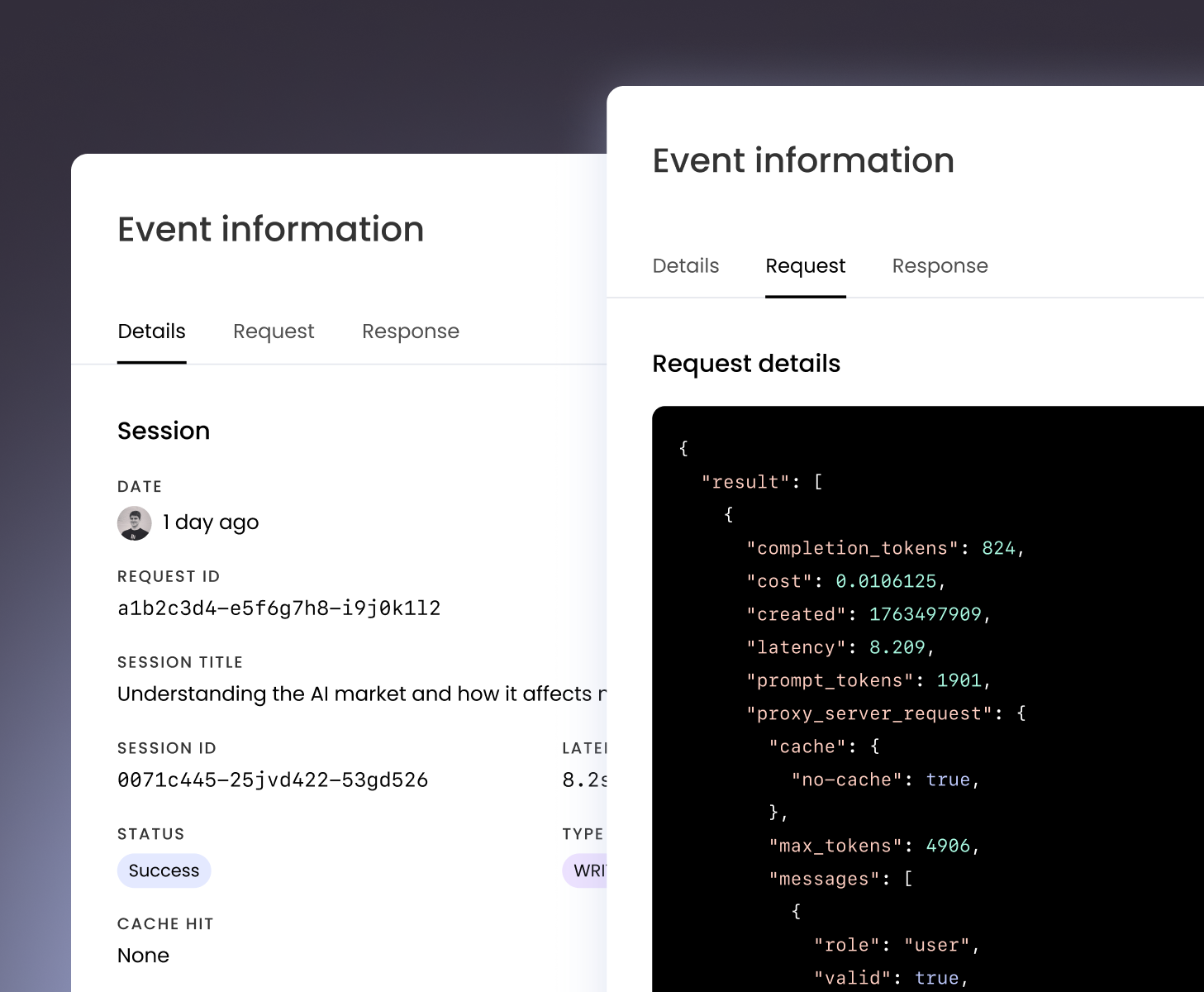Image resolution: width=1204 pixels, height=992 pixels.
Task: Click the Event information heading on the back card
Action: (802, 160)
